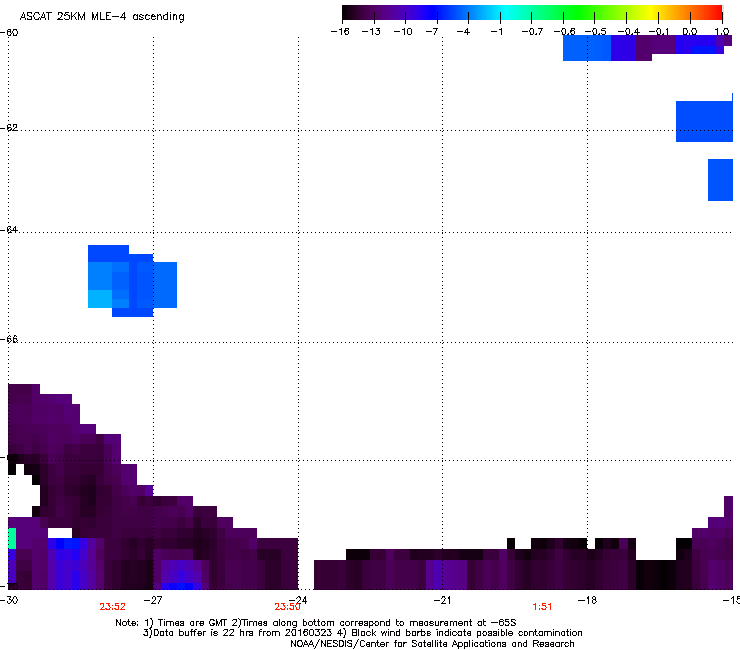The height and width of the screenshot is (650, 740).
Task: Click the longitude label '-30'
Action: (9, 600)
